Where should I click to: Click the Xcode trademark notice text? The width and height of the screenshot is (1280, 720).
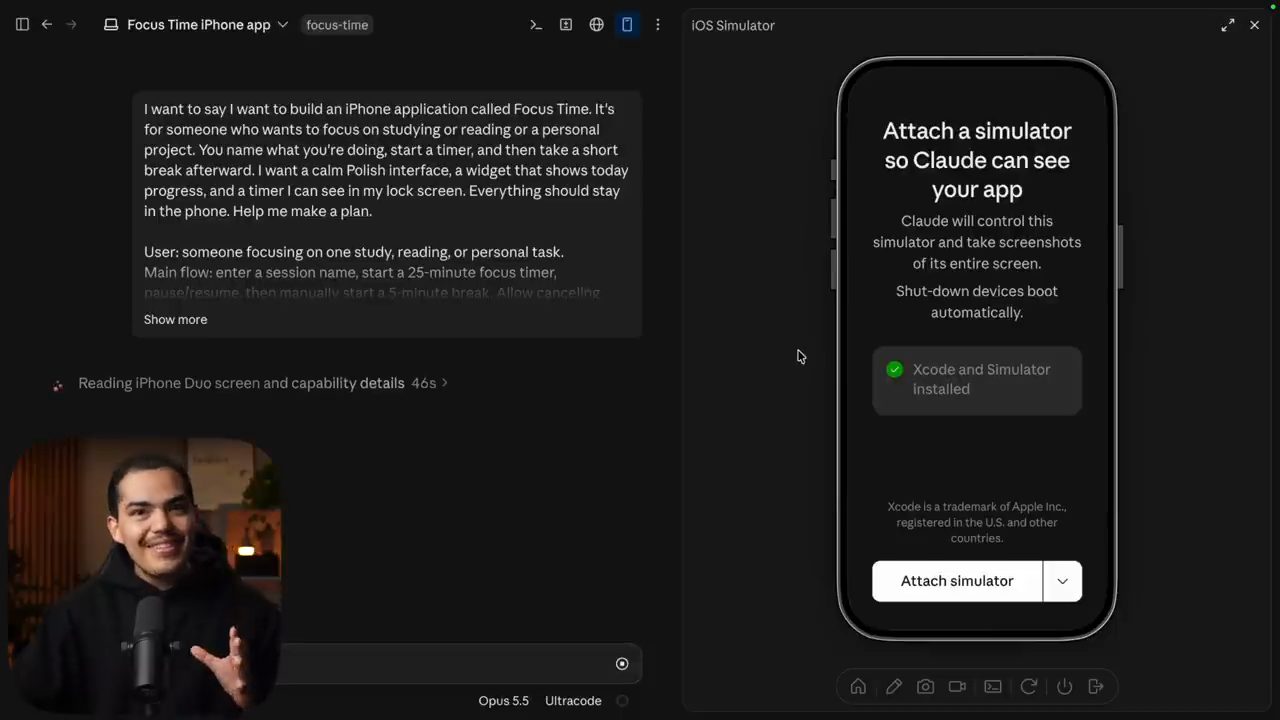pos(977,522)
